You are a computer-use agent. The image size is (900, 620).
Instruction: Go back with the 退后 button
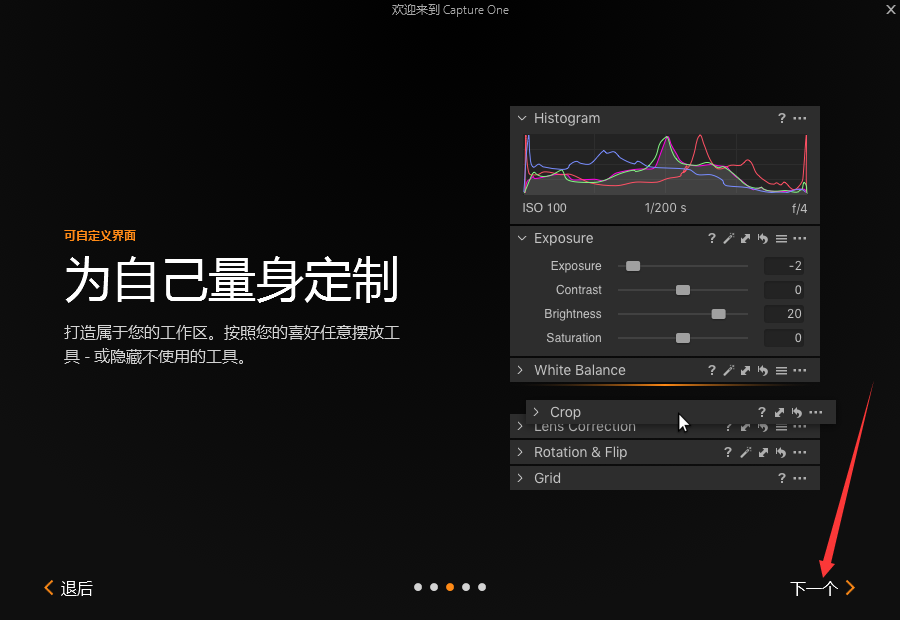(68, 588)
